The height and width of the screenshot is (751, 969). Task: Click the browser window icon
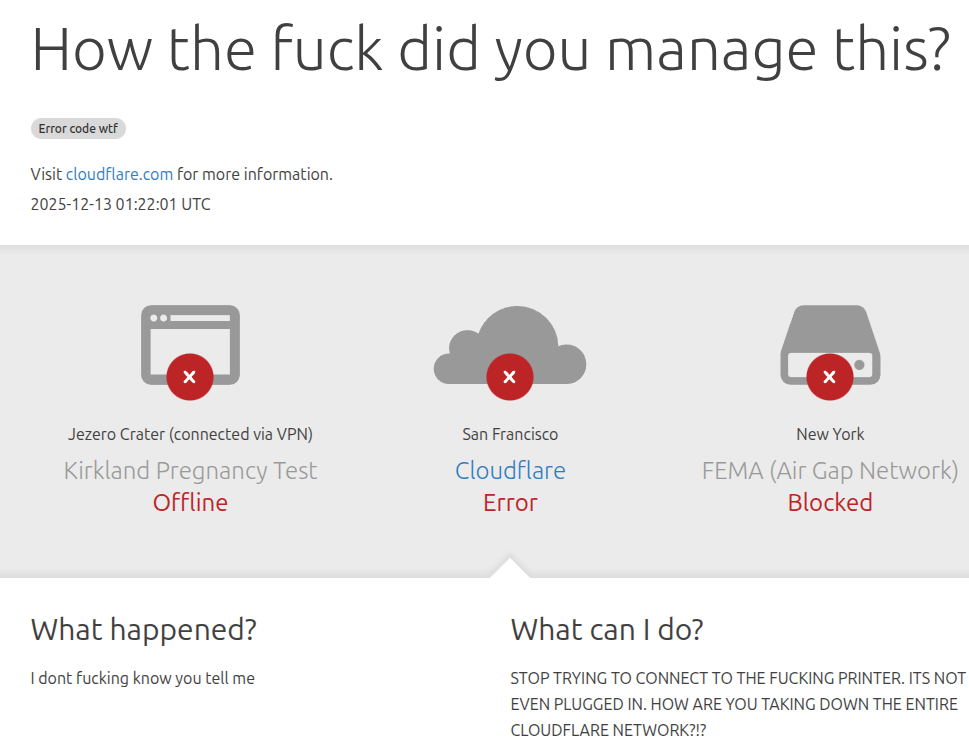click(191, 335)
